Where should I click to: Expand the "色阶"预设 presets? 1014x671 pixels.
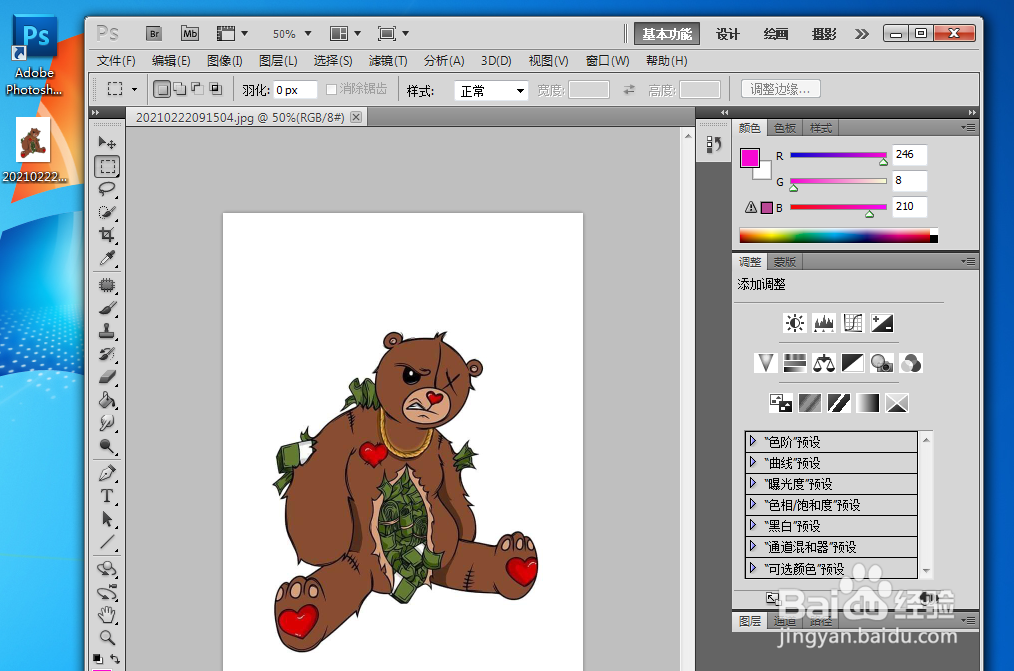tap(753, 442)
